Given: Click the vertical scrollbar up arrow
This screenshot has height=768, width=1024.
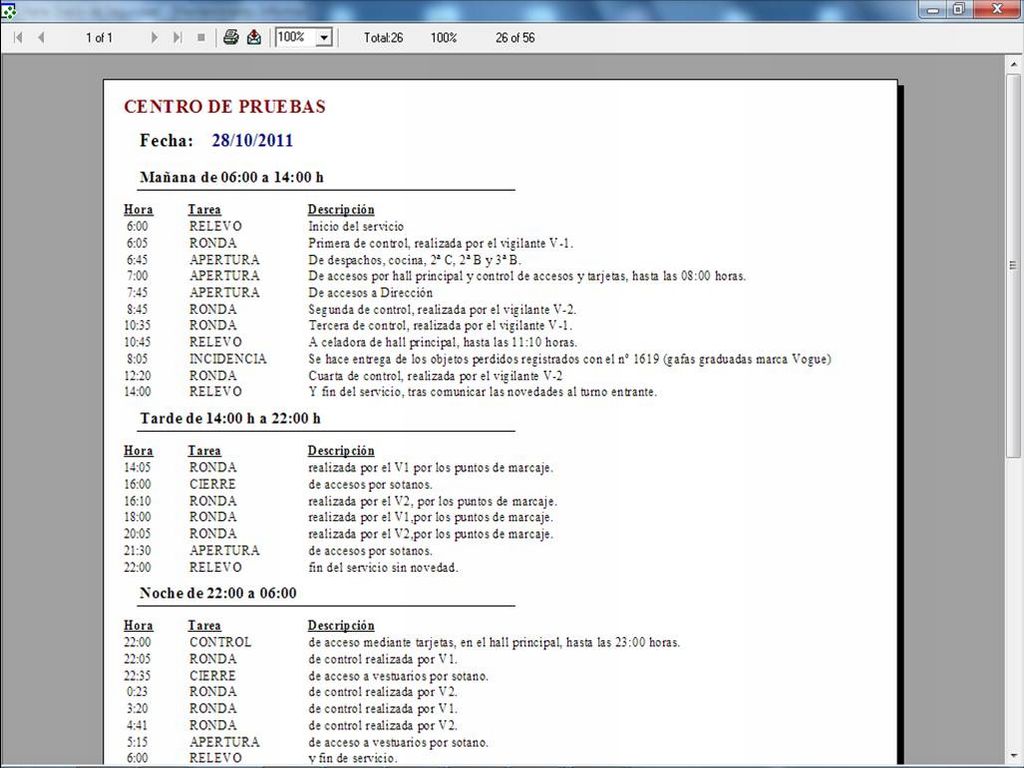Looking at the screenshot, I should click(1014, 64).
